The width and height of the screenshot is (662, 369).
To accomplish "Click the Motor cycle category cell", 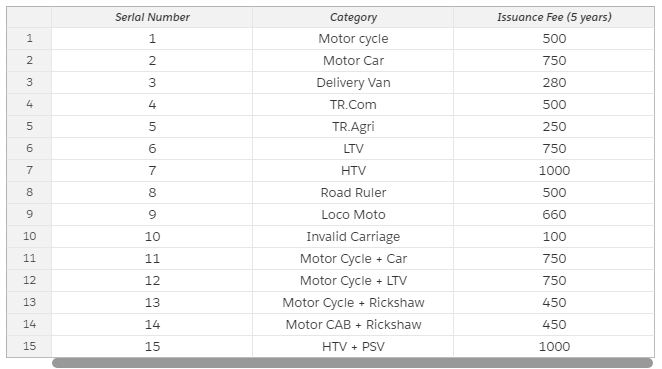I will 353,39.
